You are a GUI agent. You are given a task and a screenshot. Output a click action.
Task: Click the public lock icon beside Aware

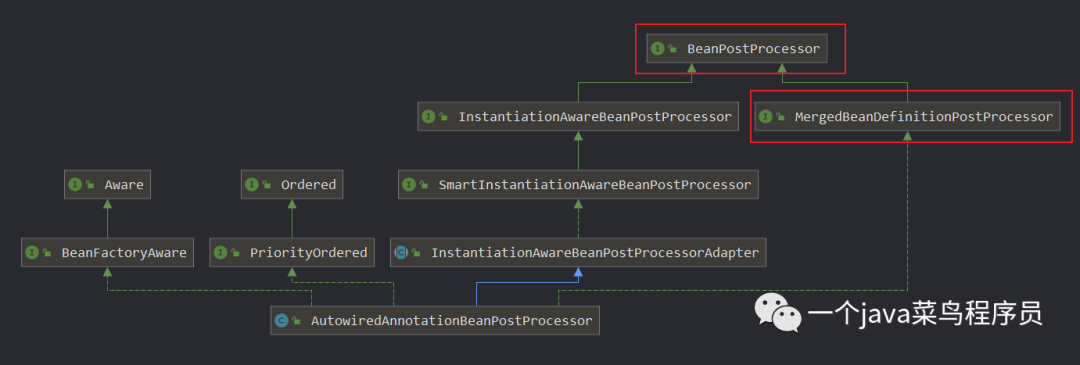(90, 185)
